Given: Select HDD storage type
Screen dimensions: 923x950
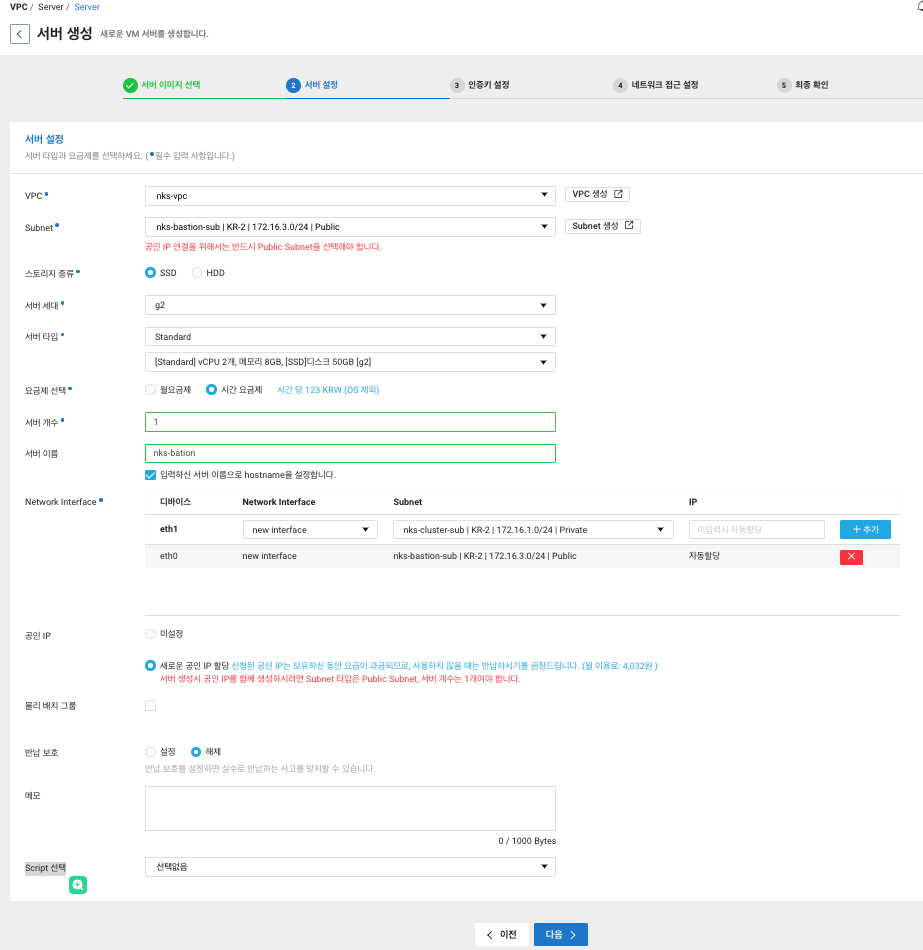Looking at the screenshot, I should click(x=197, y=273).
